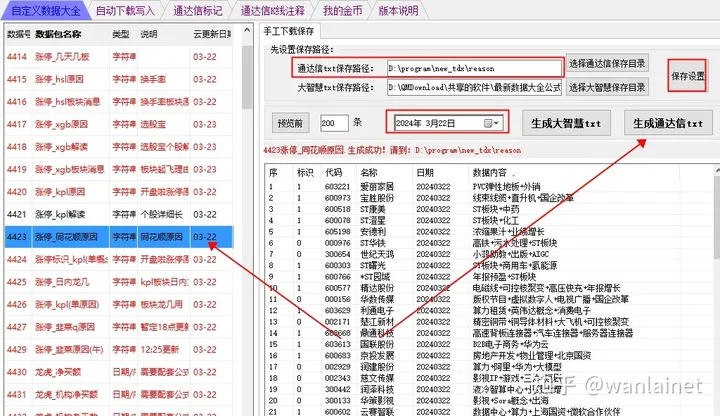Click the left list scroll-up arrow
Image resolution: width=720 pixels, height=416 pixels.
[x=247, y=31]
